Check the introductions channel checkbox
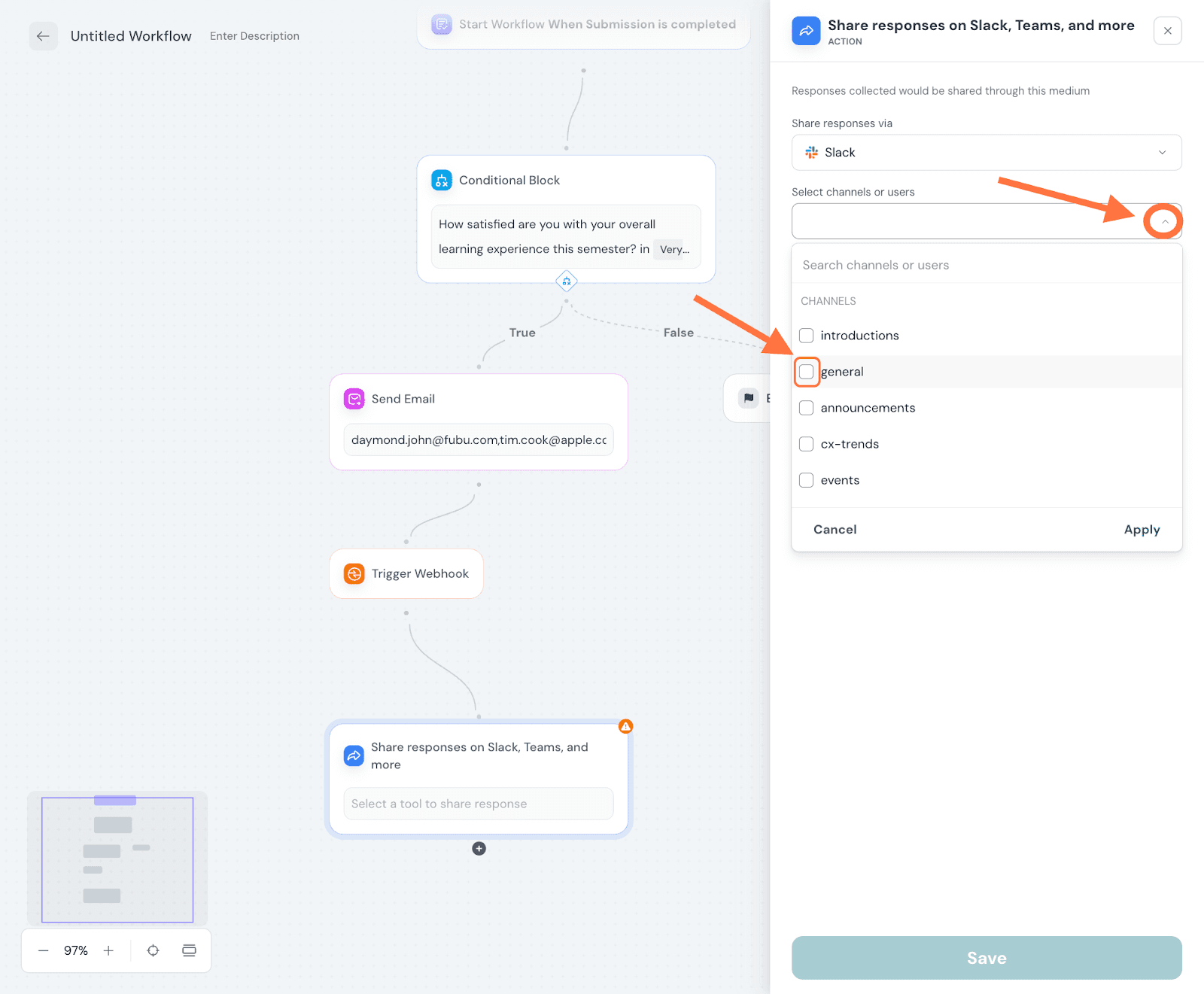The height and width of the screenshot is (994, 1204). [x=806, y=336]
